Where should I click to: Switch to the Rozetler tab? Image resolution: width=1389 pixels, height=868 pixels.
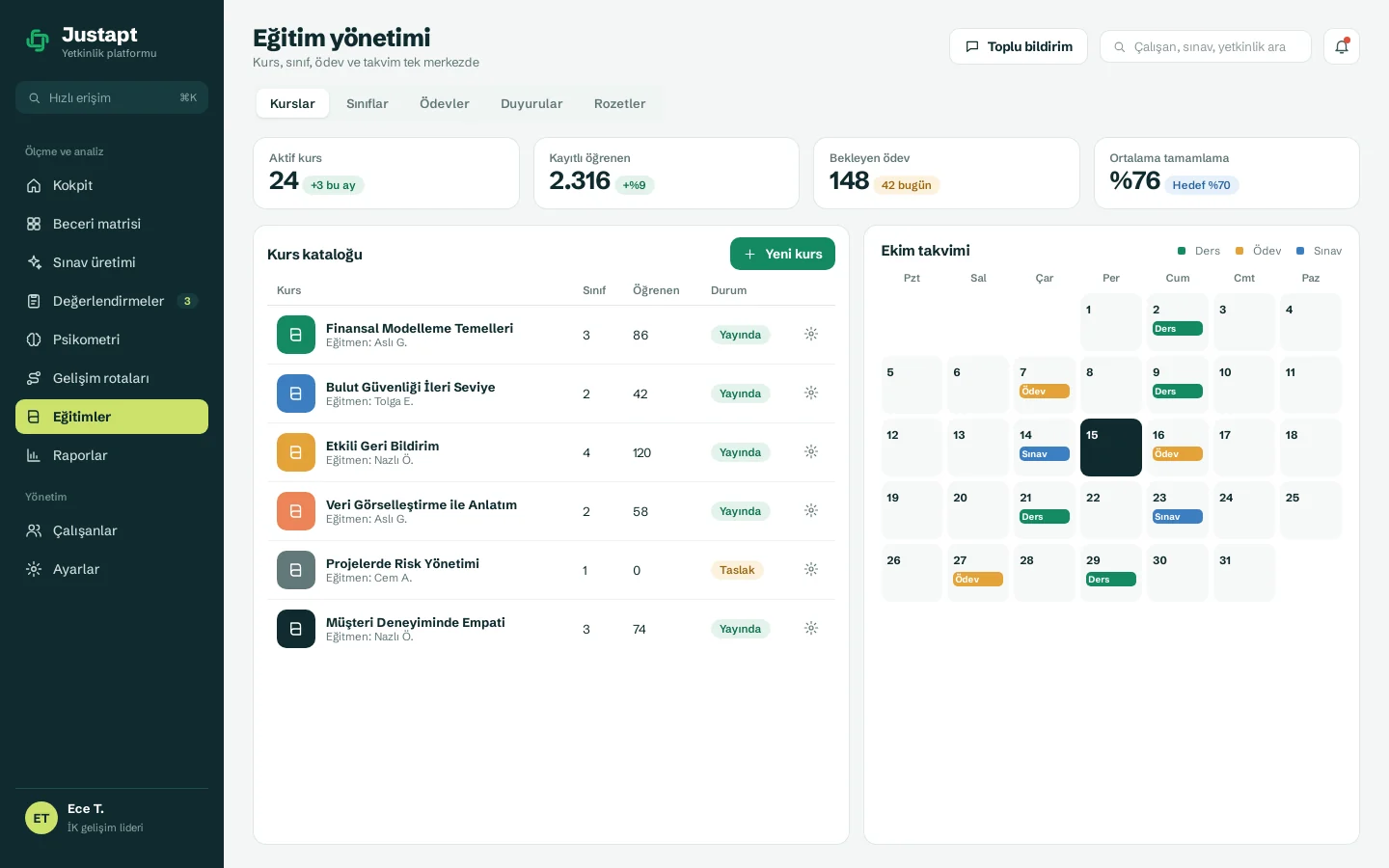click(x=619, y=103)
